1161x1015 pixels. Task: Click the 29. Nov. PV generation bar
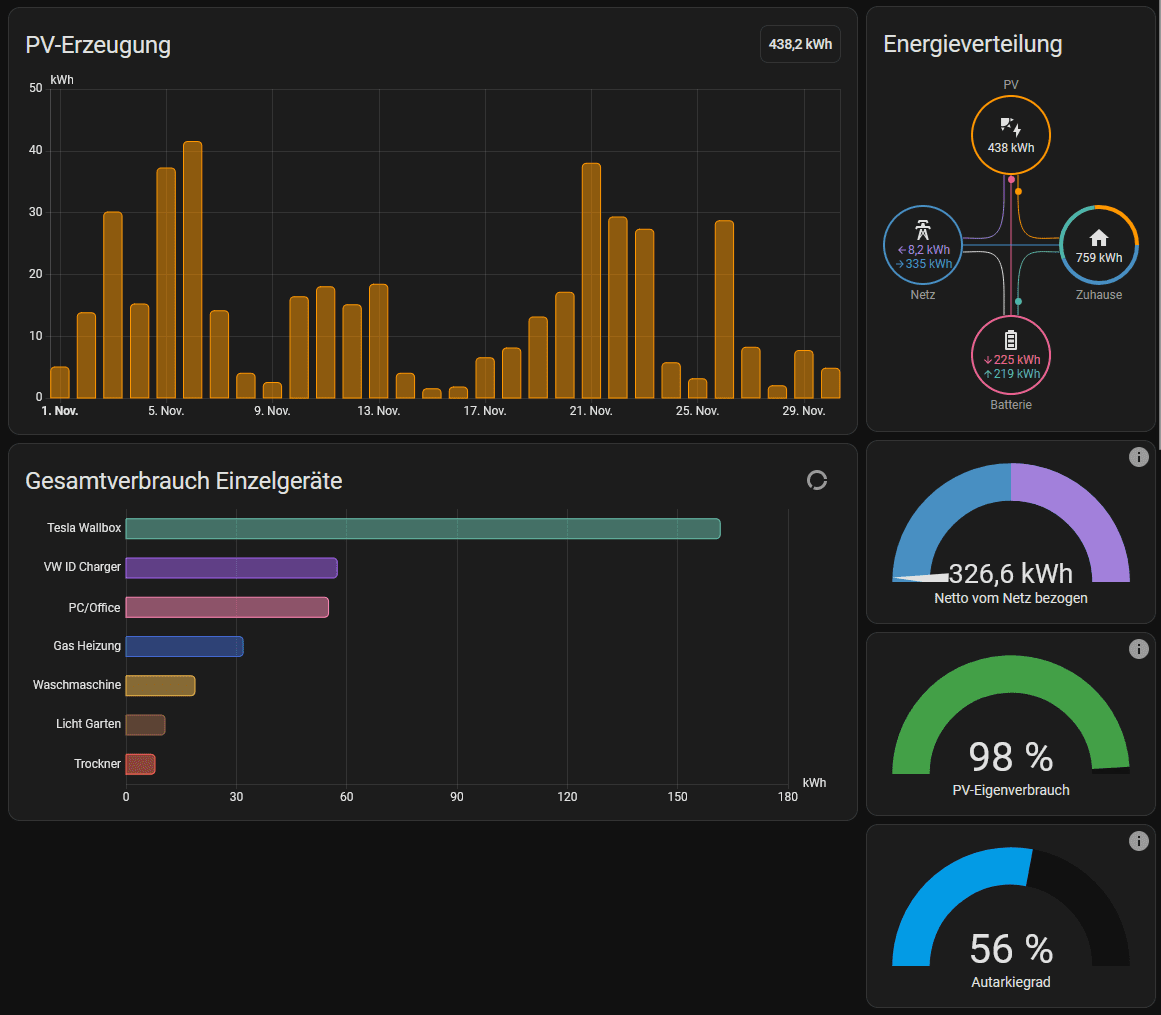click(x=804, y=375)
